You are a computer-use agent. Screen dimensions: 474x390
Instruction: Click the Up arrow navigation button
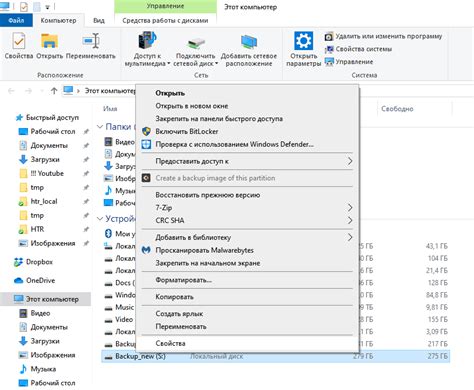pyautogui.click(x=54, y=91)
